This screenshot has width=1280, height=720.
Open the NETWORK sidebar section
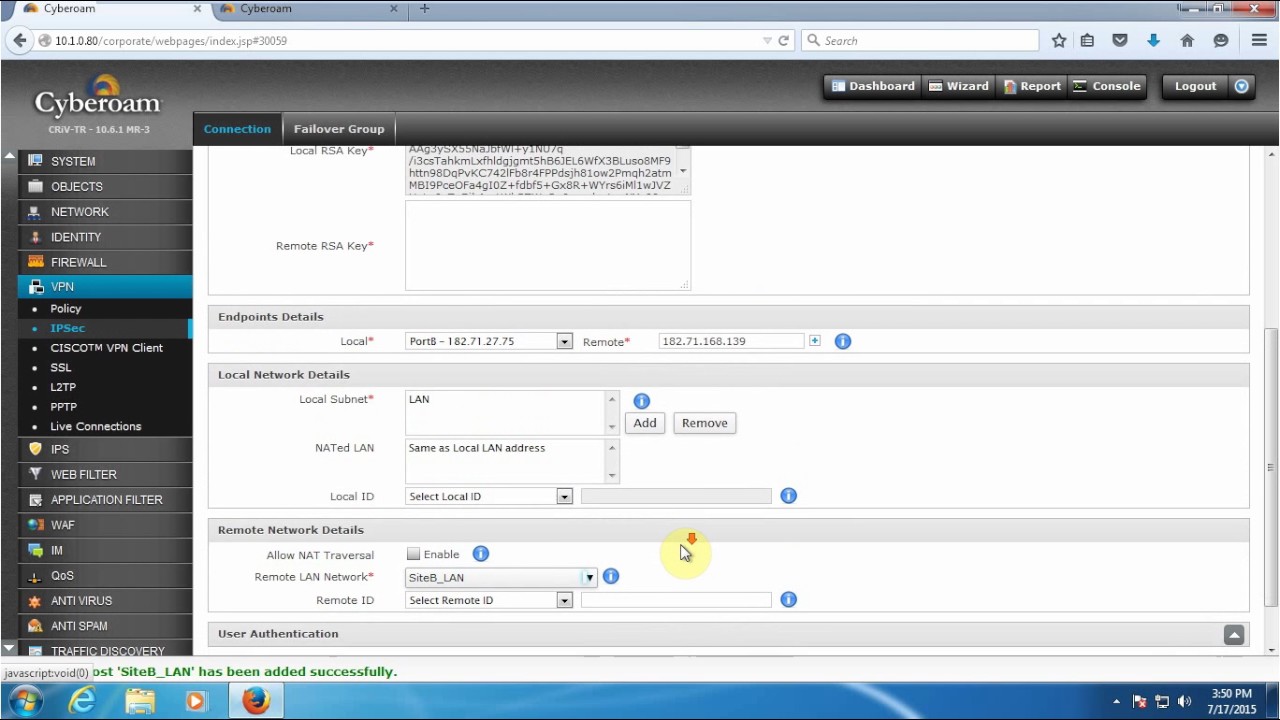tap(105, 212)
